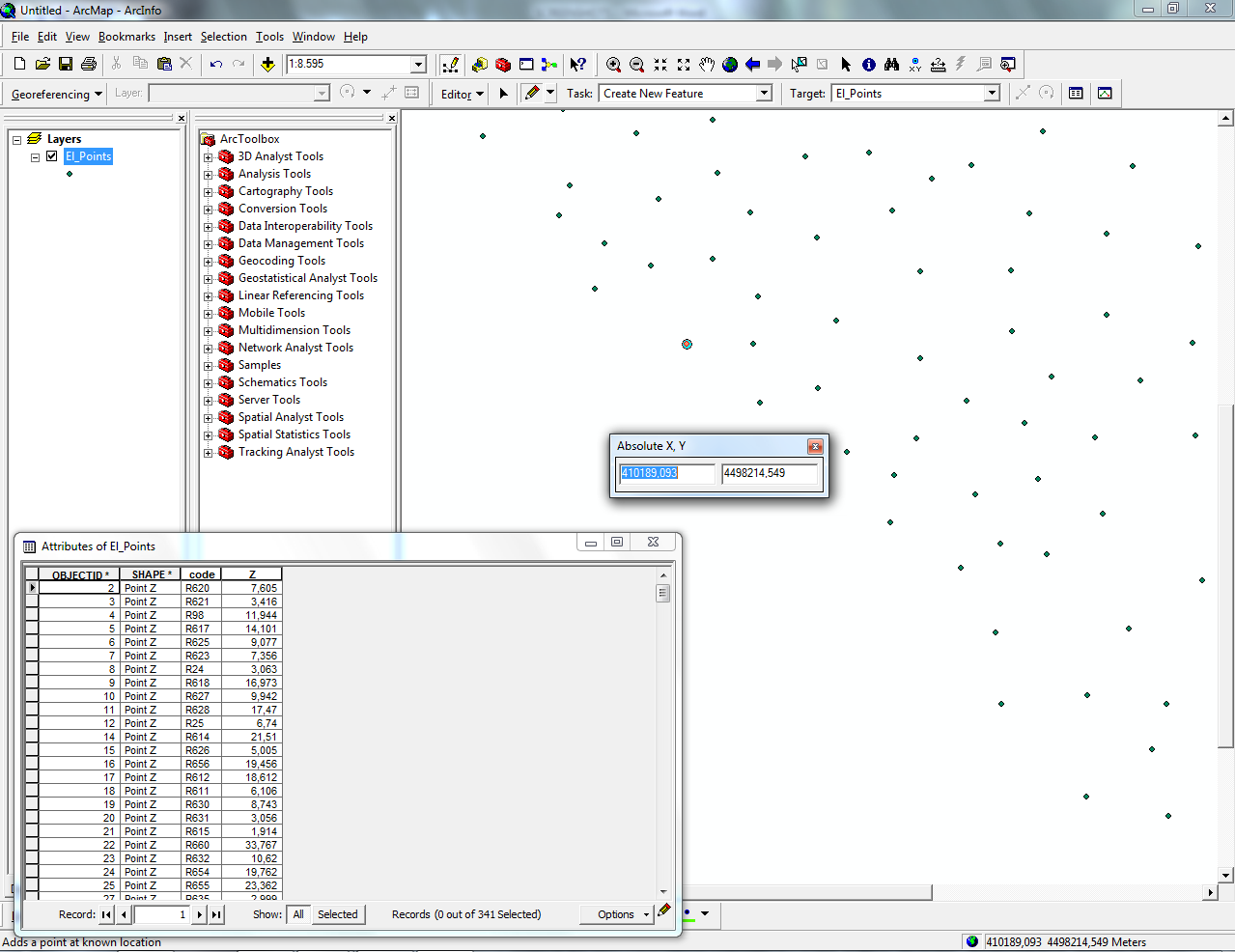Toggle El_Points layer visibility checkbox

pyautogui.click(x=52, y=156)
